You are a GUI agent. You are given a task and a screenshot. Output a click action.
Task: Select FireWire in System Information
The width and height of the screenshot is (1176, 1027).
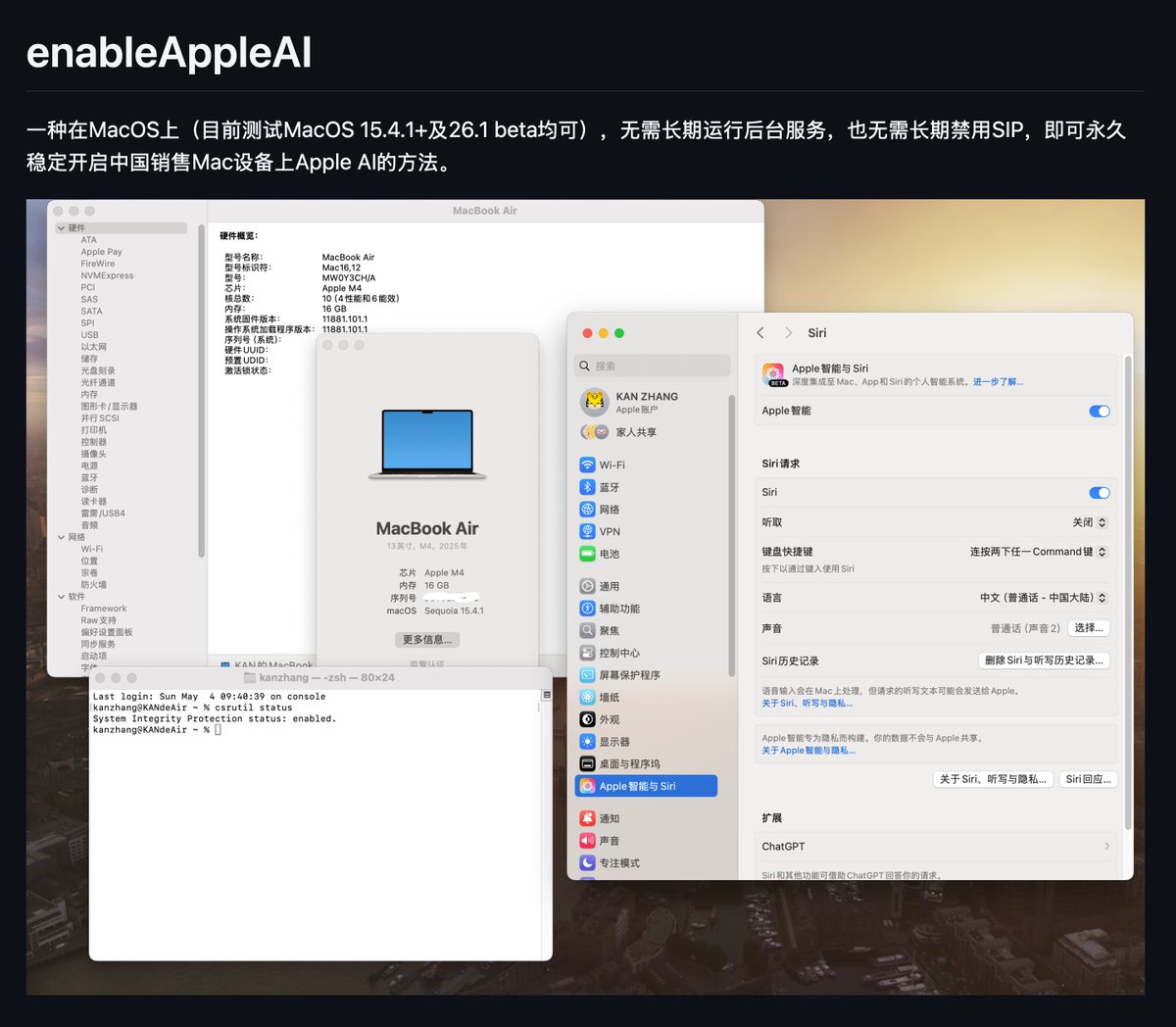click(98, 264)
